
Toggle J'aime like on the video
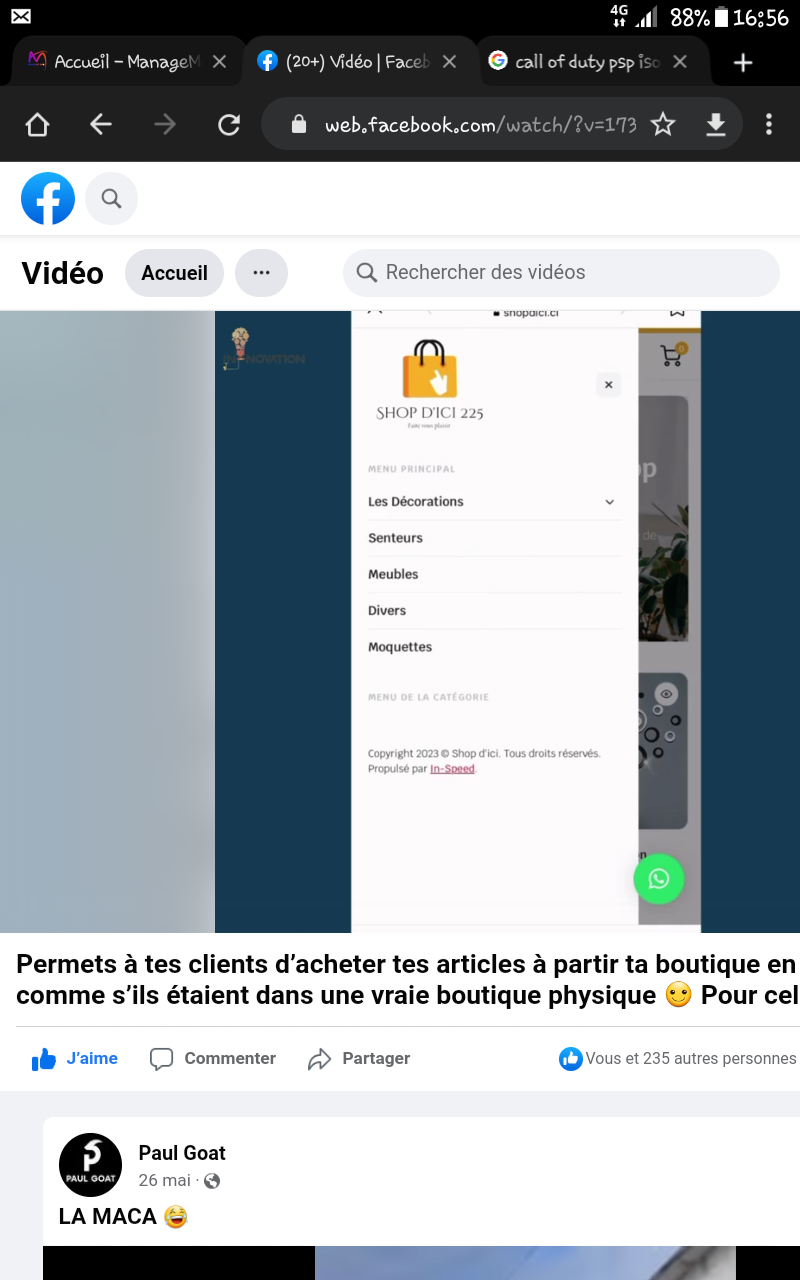click(x=76, y=1058)
